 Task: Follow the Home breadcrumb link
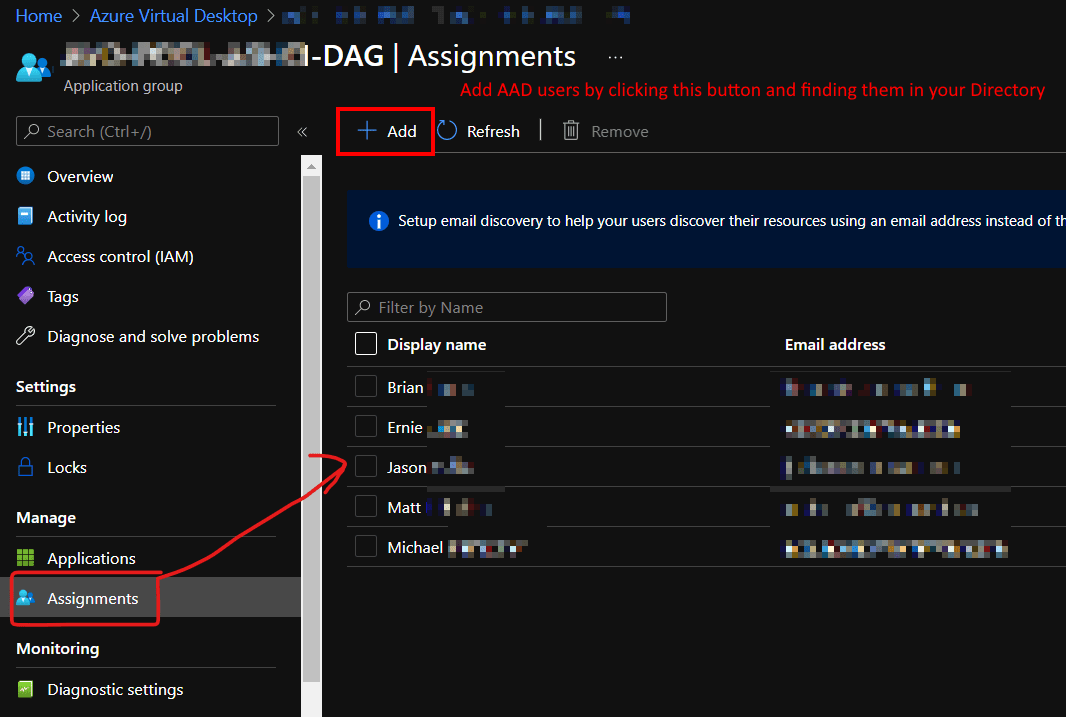(39, 16)
